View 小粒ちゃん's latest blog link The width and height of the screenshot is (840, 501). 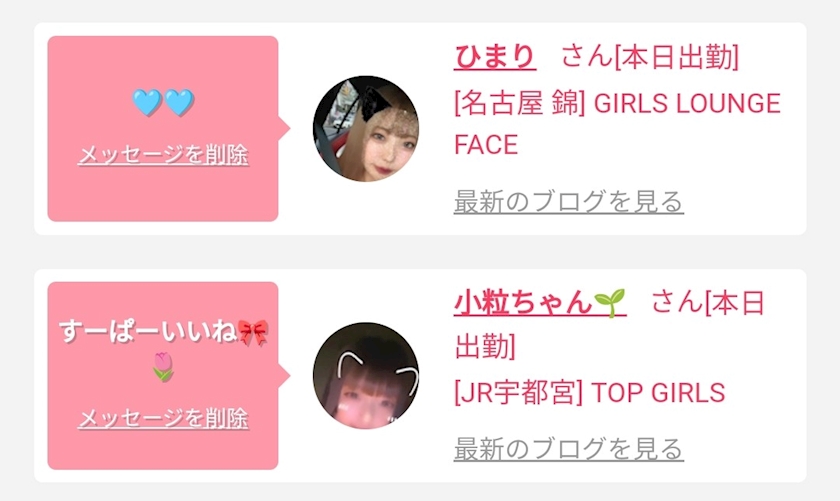(x=568, y=448)
